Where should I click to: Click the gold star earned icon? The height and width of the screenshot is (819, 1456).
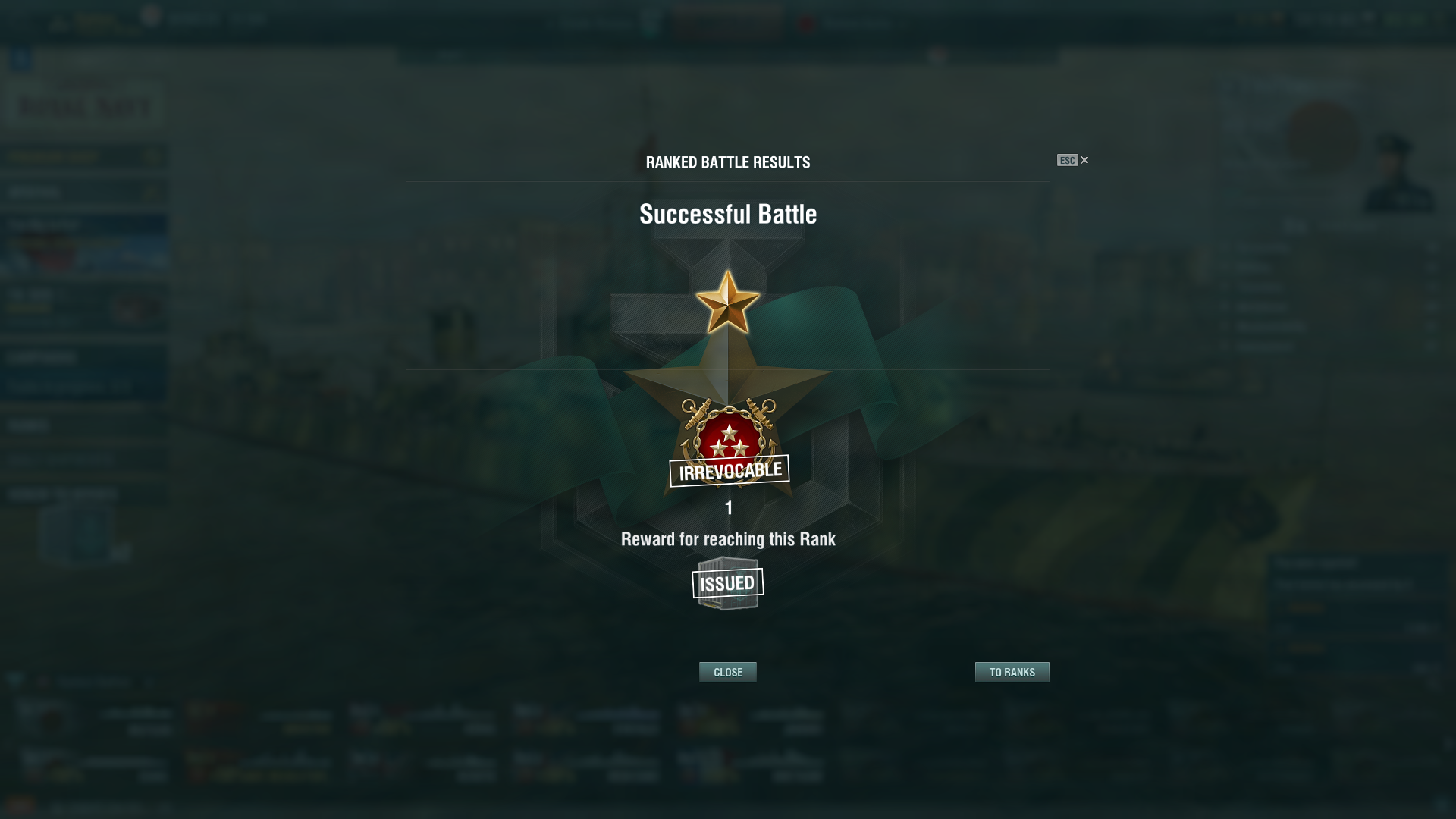[728, 302]
